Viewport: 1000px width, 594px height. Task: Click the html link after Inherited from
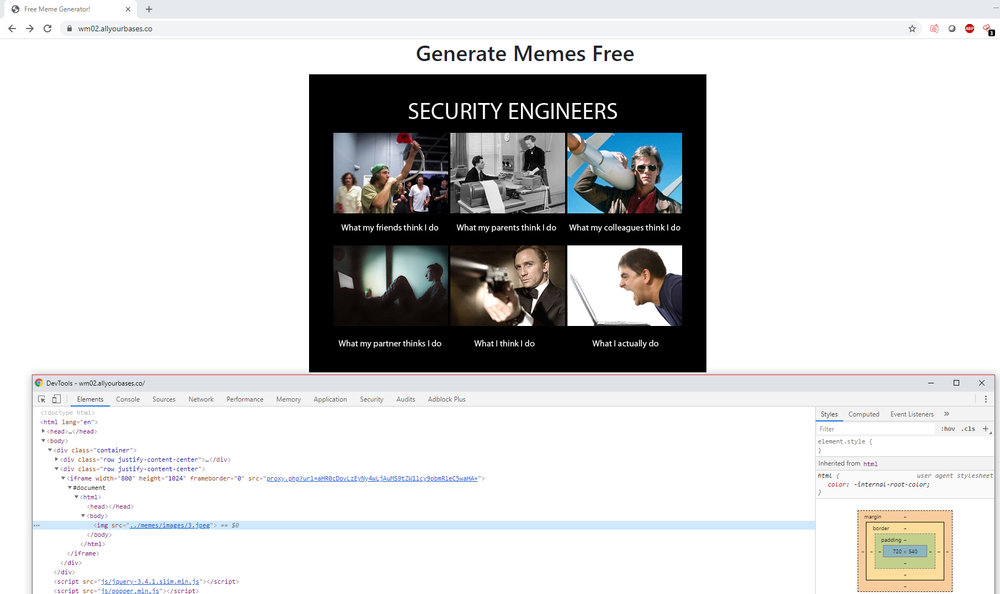tap(871, 464)
